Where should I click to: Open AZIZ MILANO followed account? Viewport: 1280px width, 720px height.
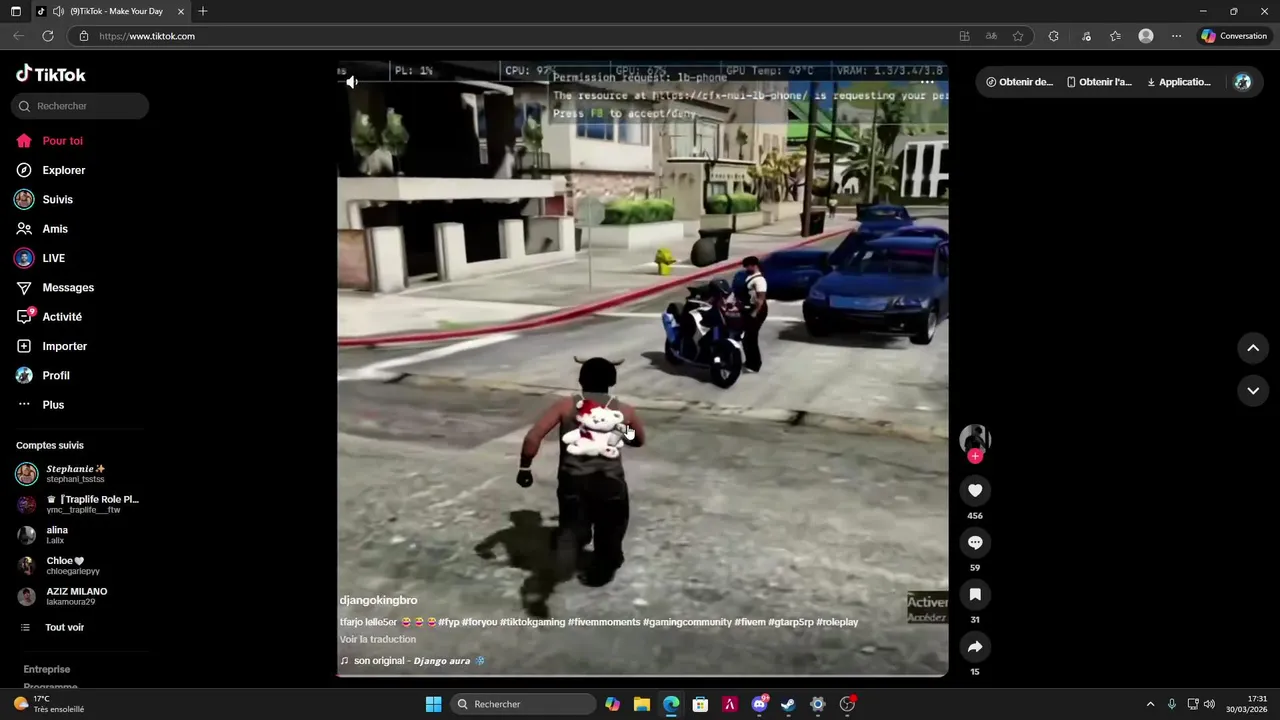point(62,596)
